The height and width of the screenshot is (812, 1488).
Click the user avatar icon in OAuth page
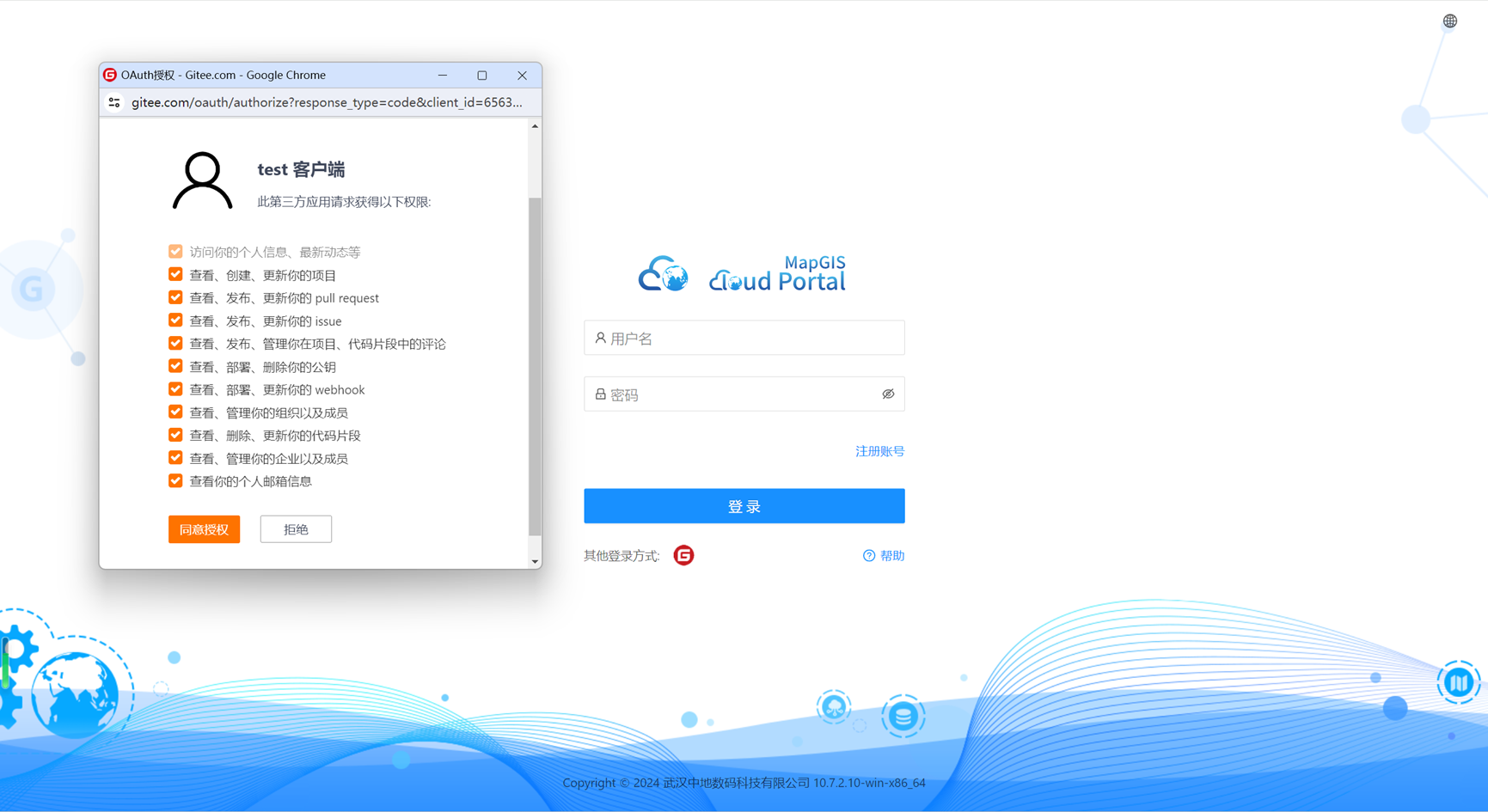[x=202, y=180]
